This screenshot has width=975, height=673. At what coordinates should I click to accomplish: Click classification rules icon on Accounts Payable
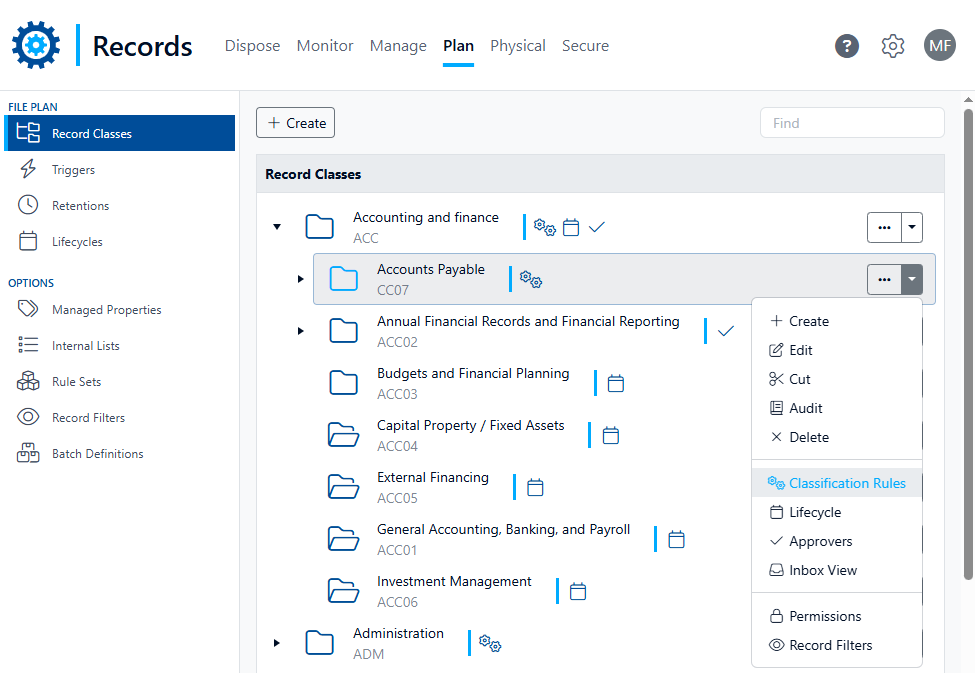coord(530,279)
